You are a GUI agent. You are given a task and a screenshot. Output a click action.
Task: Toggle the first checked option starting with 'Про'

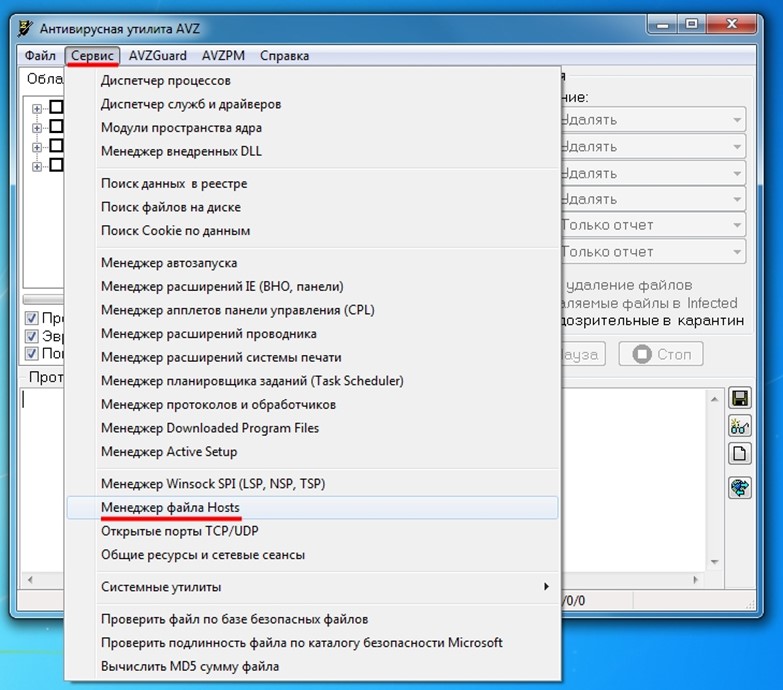(32, 319)
